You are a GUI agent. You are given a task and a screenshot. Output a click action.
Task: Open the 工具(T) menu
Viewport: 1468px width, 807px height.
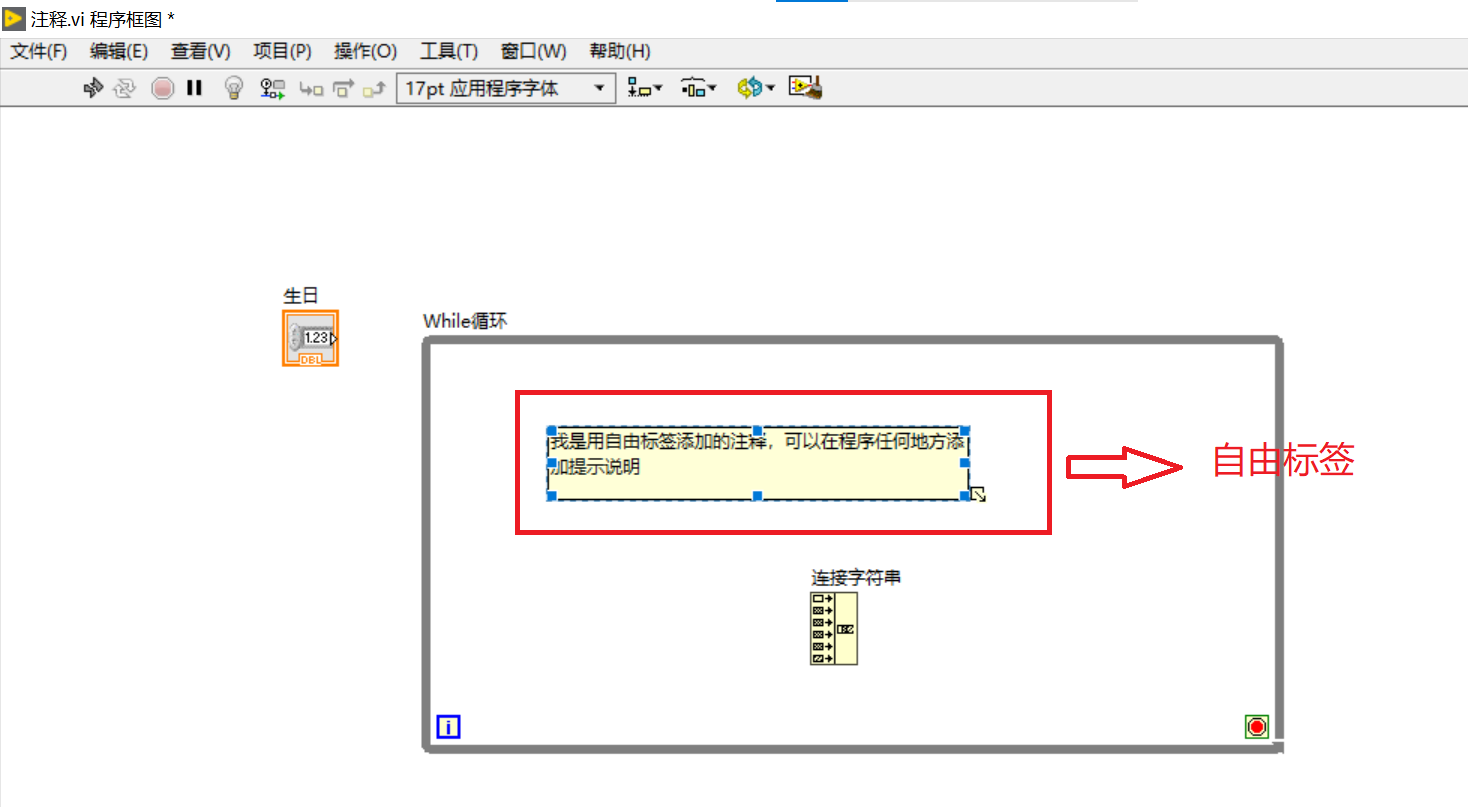449,51
